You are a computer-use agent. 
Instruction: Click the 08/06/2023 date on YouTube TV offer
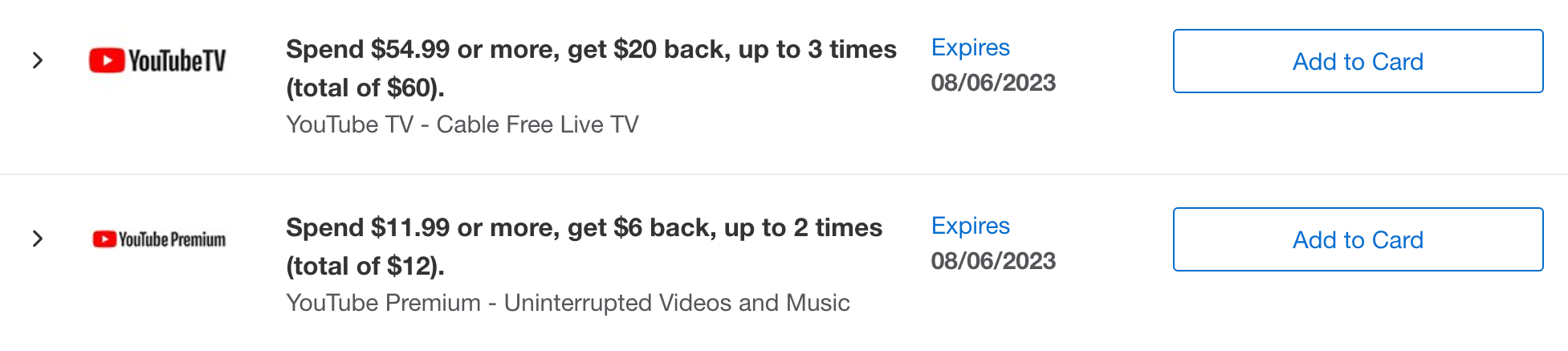(x=992, y=83)
